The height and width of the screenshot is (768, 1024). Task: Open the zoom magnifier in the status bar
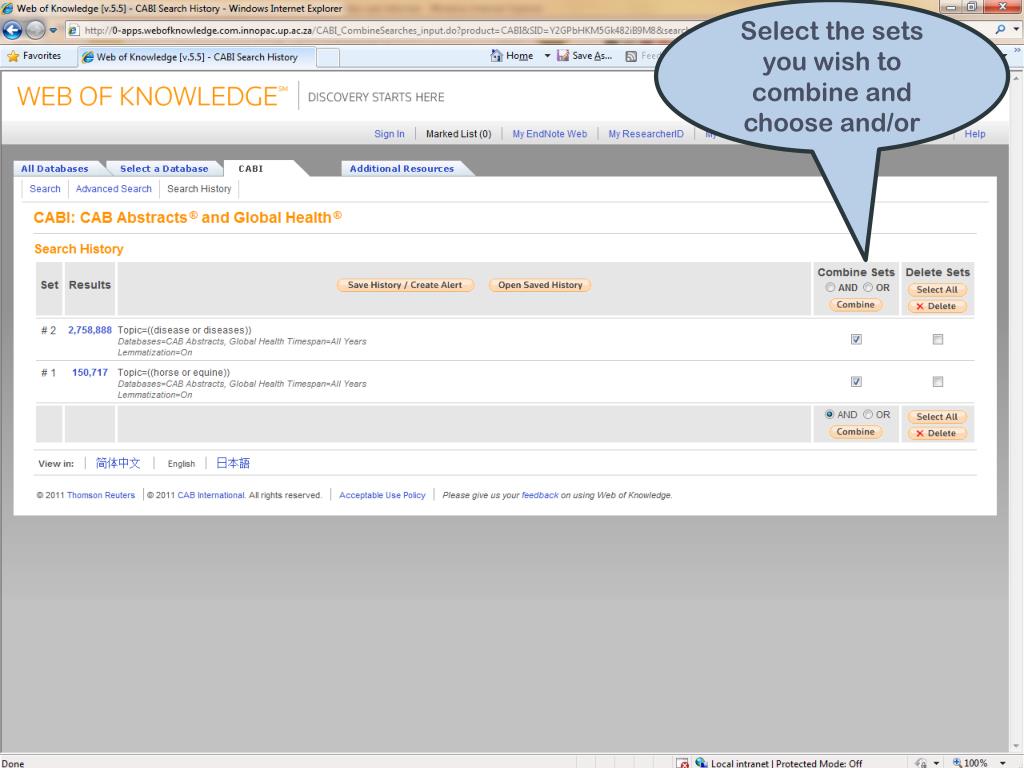click(x=957, y=763)
